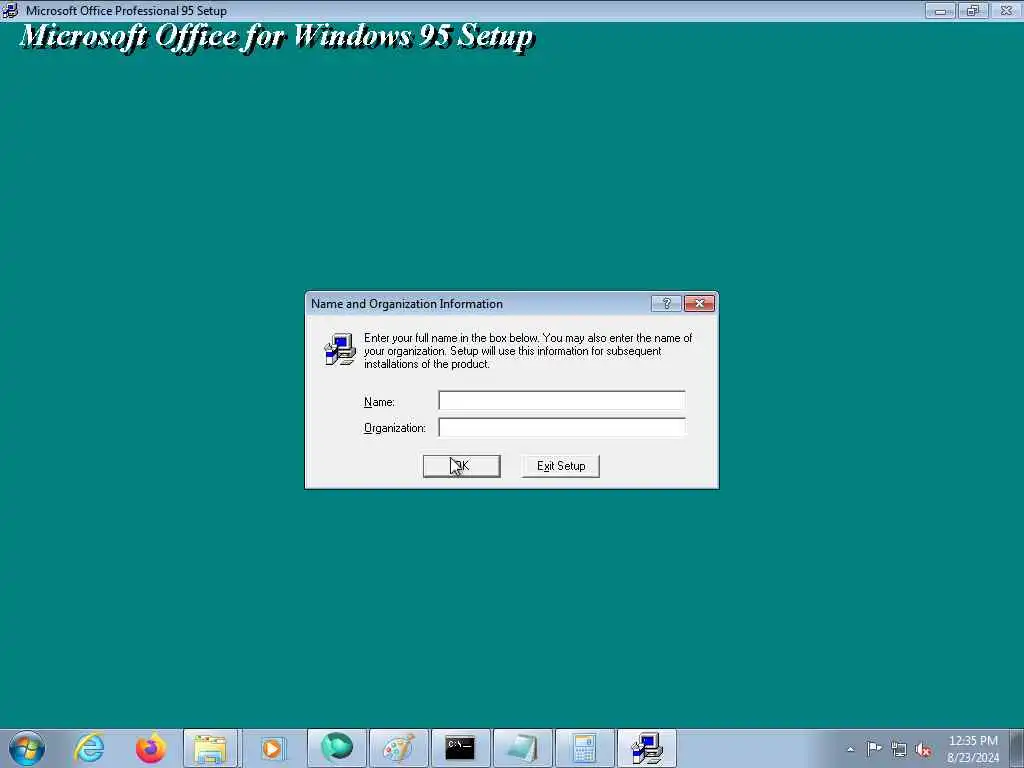The height and width of the screenshot is (768, 1024).
Task: Click the network tray icon
Action: [x=899, y=749]
